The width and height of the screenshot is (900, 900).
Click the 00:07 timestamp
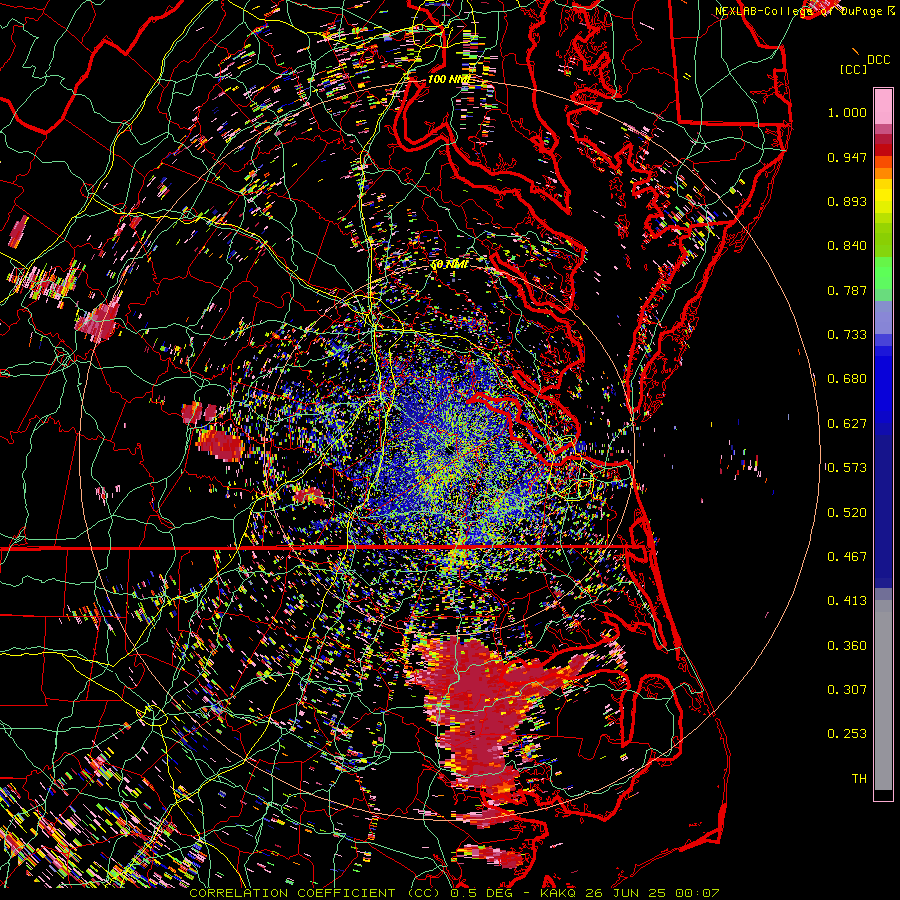(x=695, y=893)
